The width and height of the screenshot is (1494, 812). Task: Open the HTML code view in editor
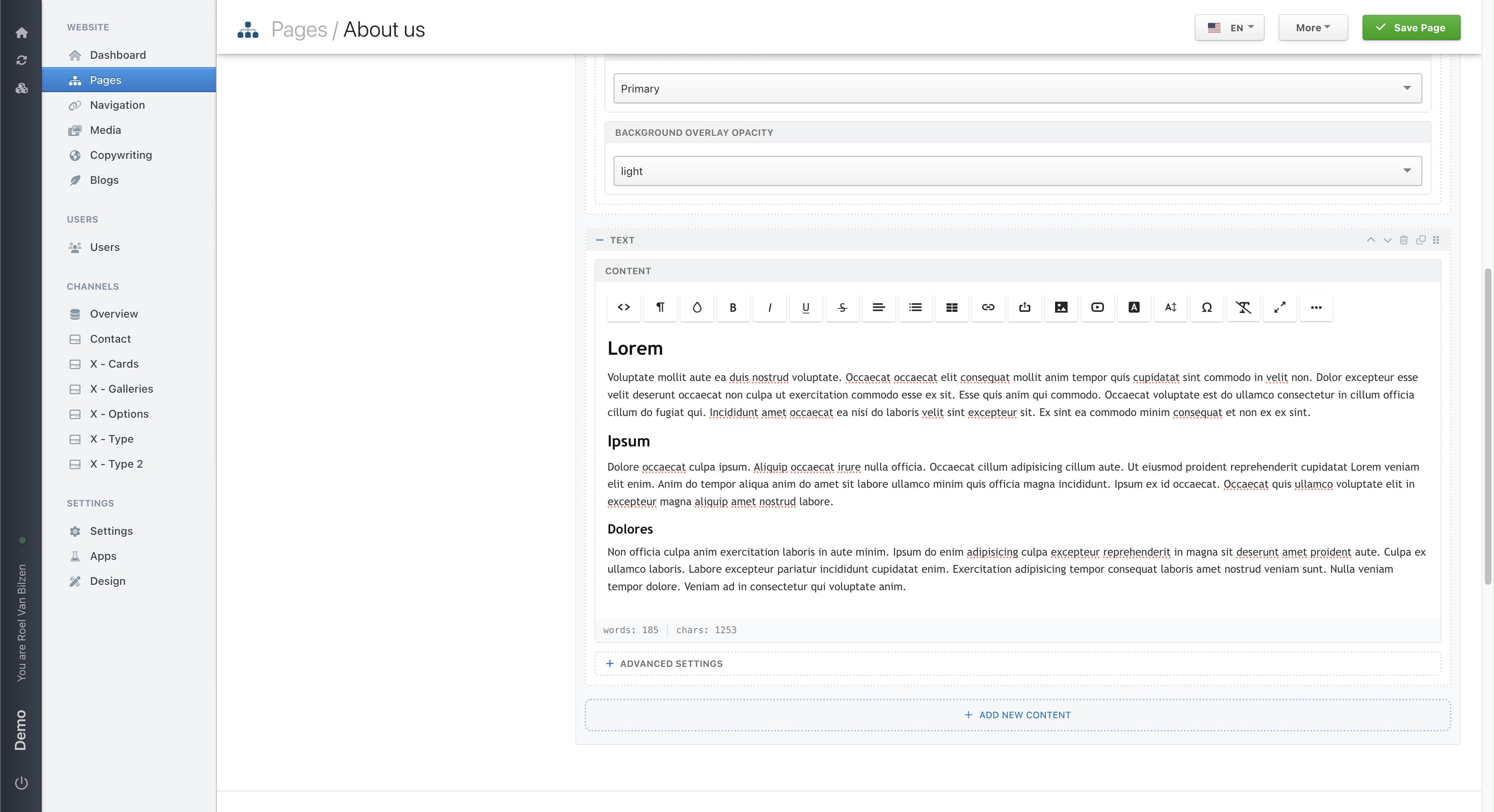click(x=624, y=307)
